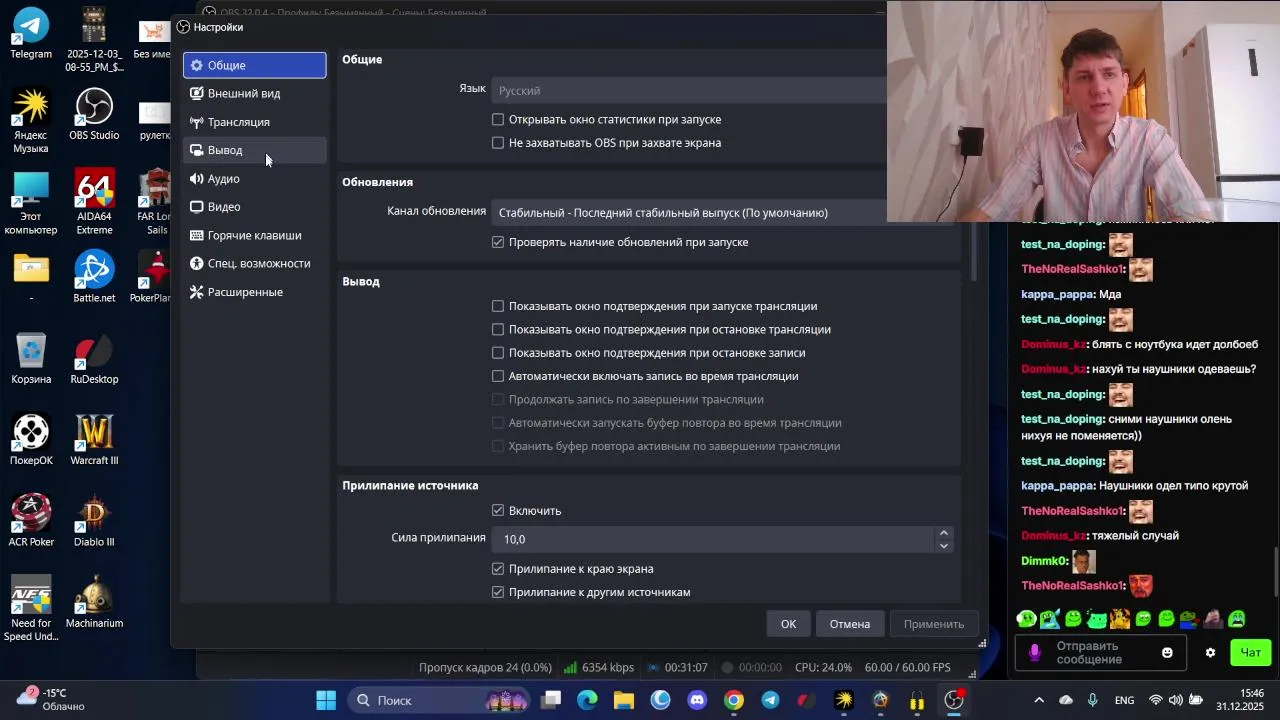Open ACR Poker desktop shortcut
The image size is (1280, 720).
31,521
